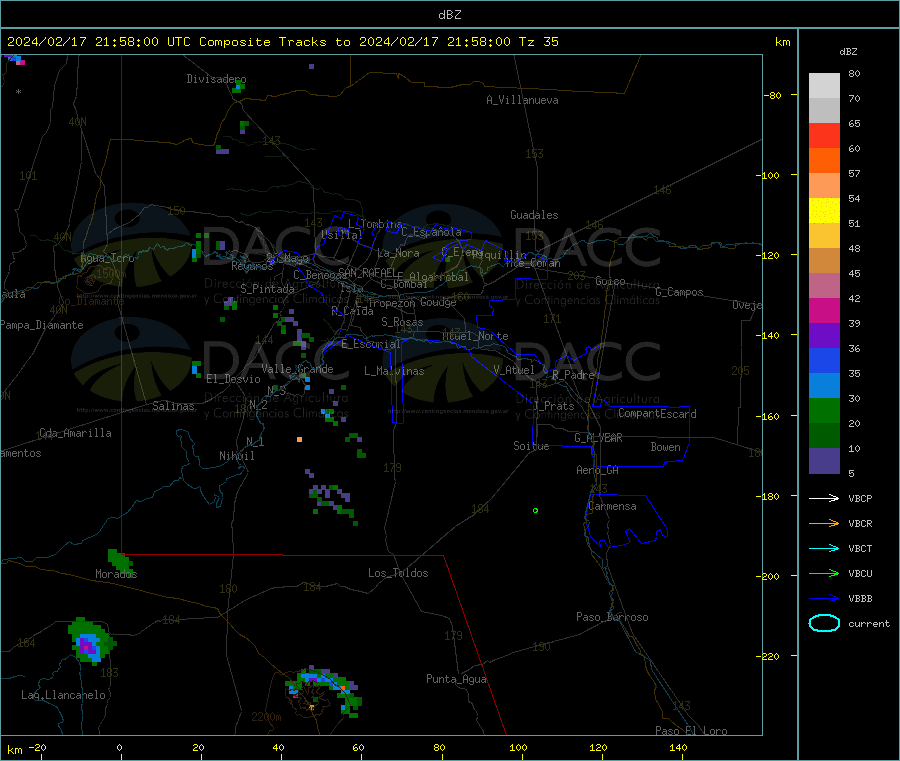900x761 pixels.
Task: Click the green VBCU arrow in legend
Action: tap(824, 573)
